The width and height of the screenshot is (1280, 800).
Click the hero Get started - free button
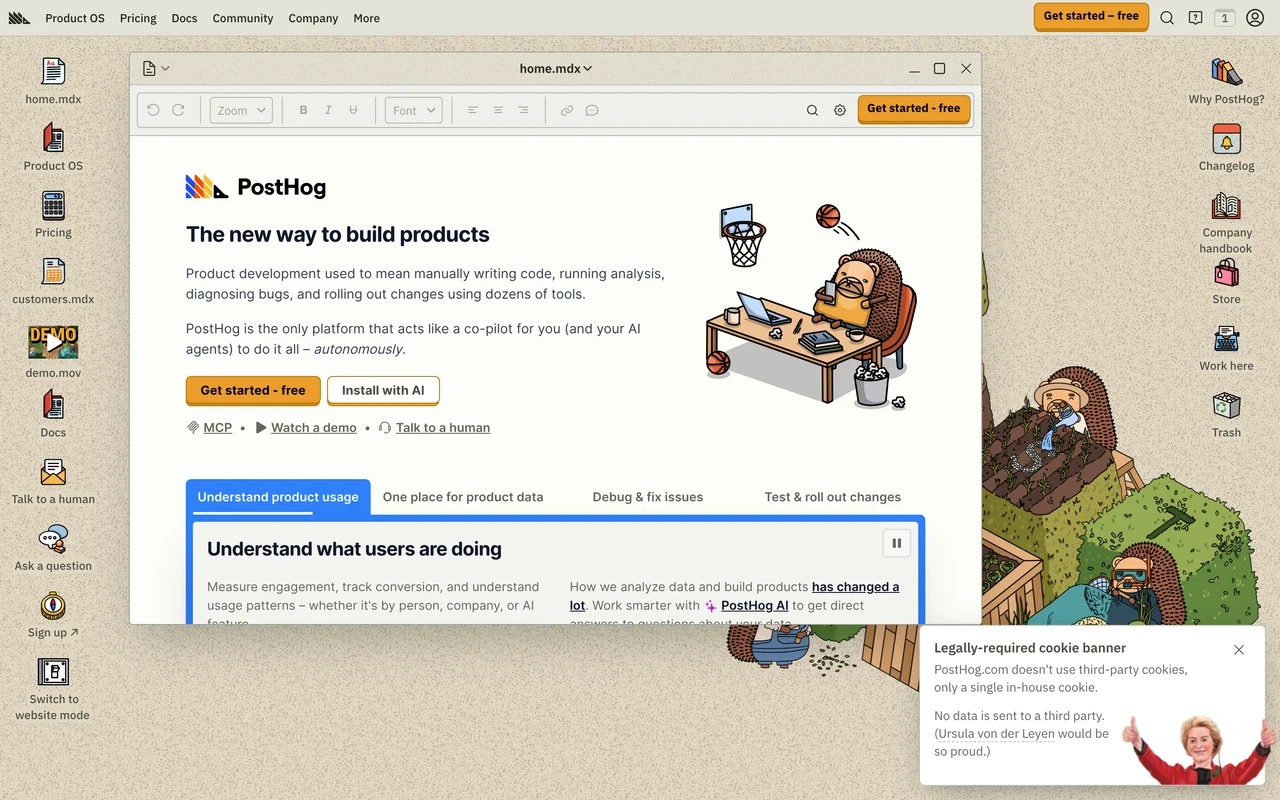click(253, 390)
